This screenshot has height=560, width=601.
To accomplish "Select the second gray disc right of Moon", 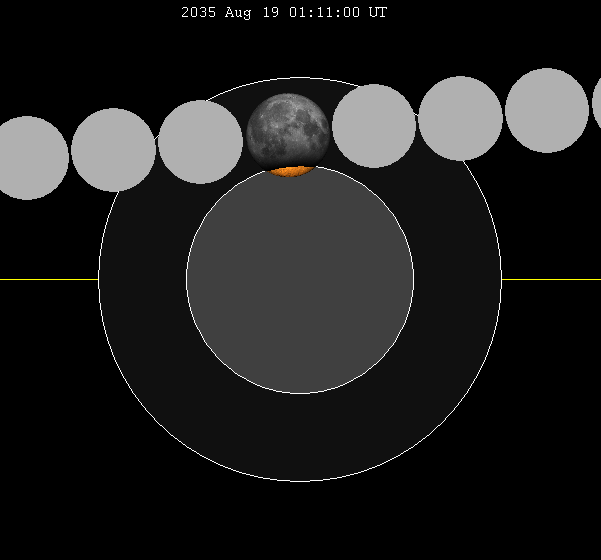I will [x=460, y=118].
